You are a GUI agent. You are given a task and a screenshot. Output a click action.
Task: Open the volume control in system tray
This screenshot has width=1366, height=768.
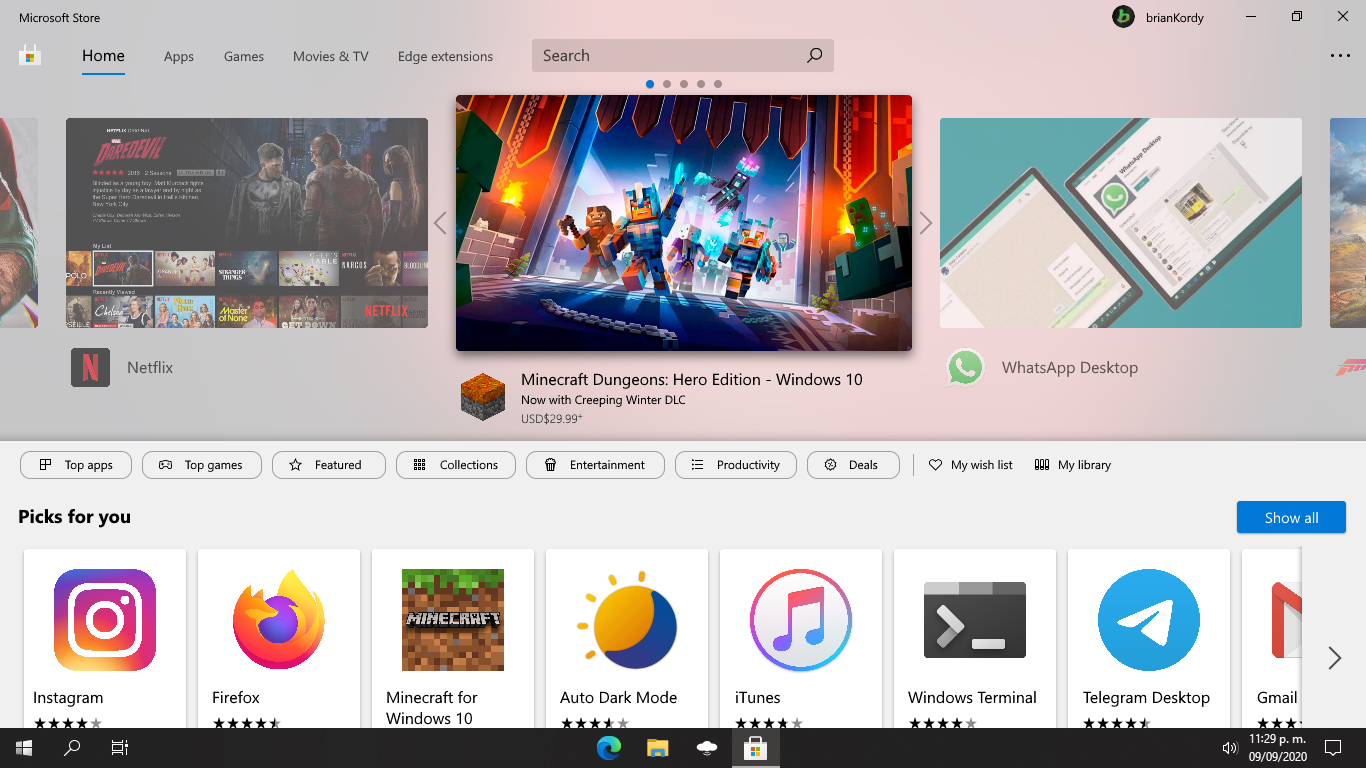pos(1230,748)
